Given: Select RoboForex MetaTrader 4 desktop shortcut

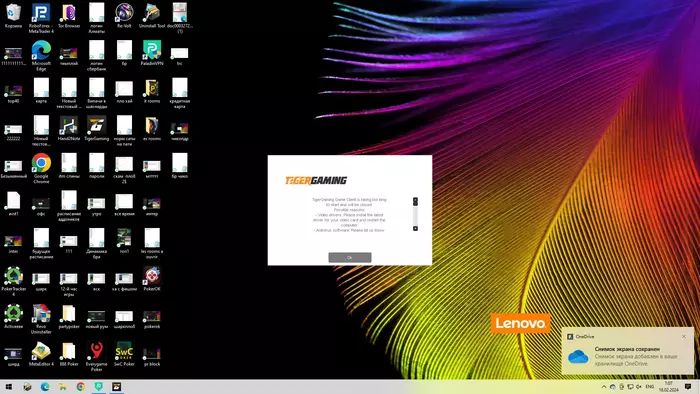Looking at the screenshot, I should [x=41, y=18].
